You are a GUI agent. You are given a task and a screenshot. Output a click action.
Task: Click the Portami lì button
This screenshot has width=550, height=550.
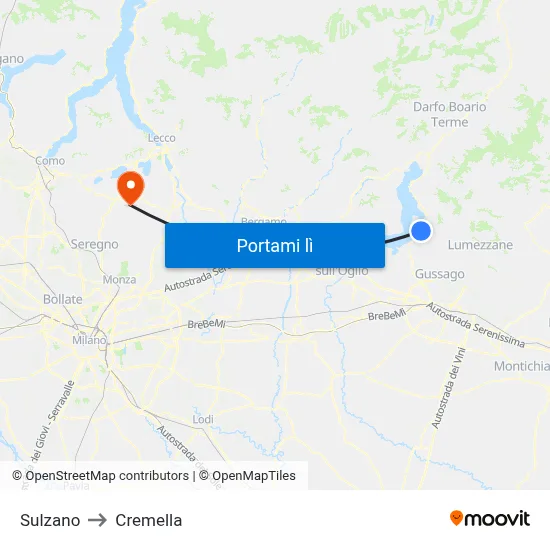point(275,245)
